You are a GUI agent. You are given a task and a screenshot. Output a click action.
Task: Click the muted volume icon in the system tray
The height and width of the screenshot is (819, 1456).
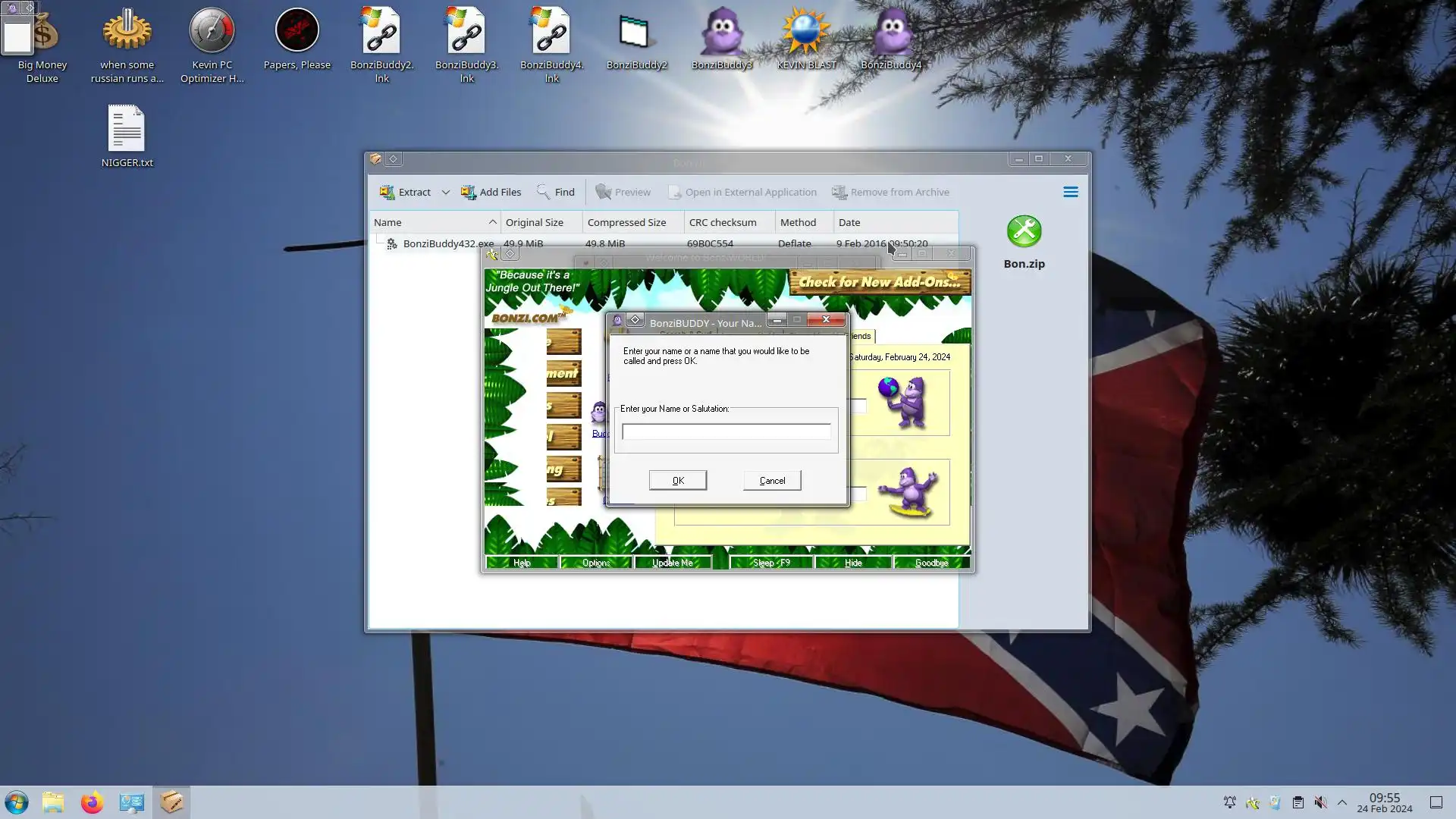pyautogui.click(x=1320, y=802)
